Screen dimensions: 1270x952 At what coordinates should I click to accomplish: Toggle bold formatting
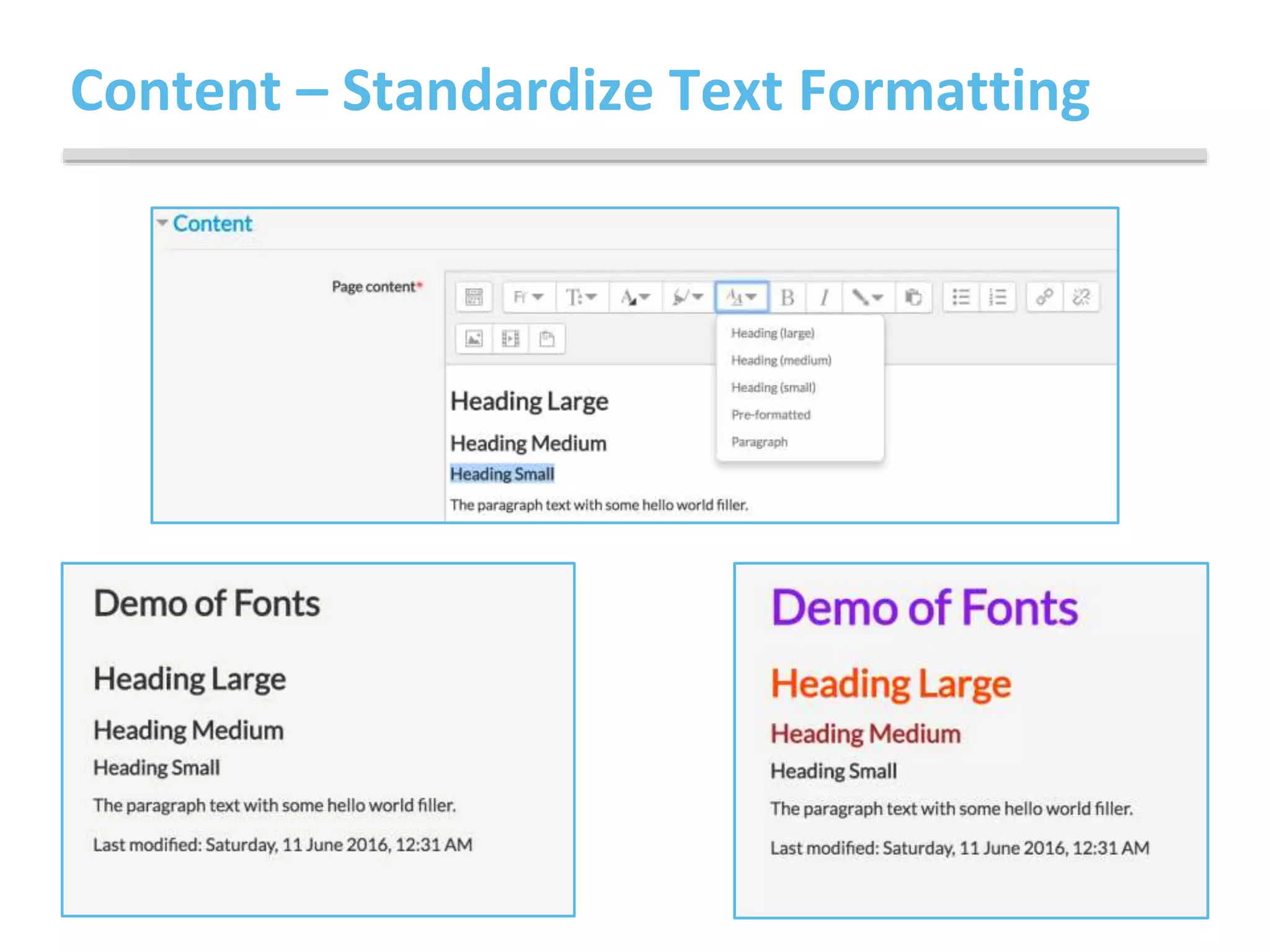(788, 297)
